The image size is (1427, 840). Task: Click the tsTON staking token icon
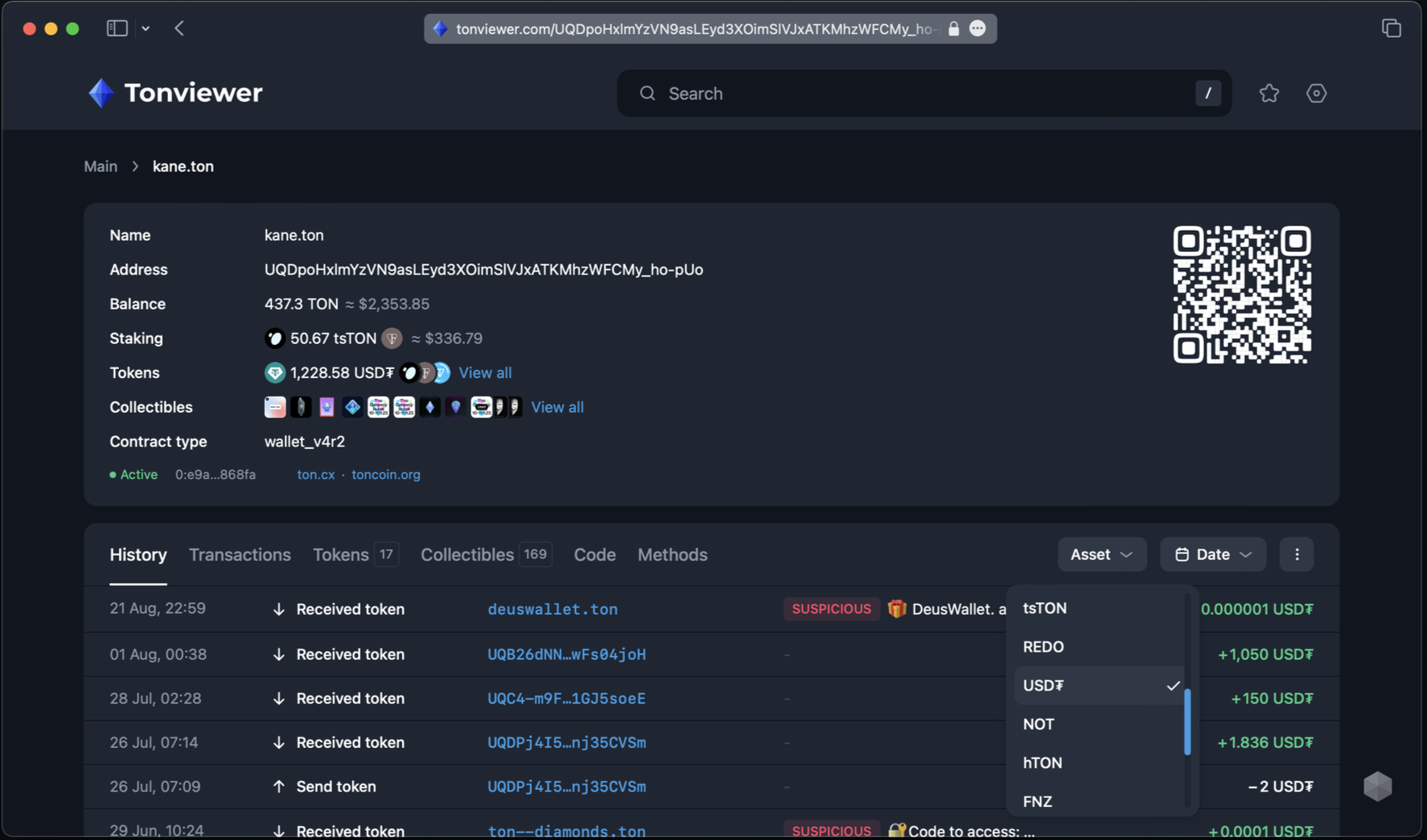[275, 338]
